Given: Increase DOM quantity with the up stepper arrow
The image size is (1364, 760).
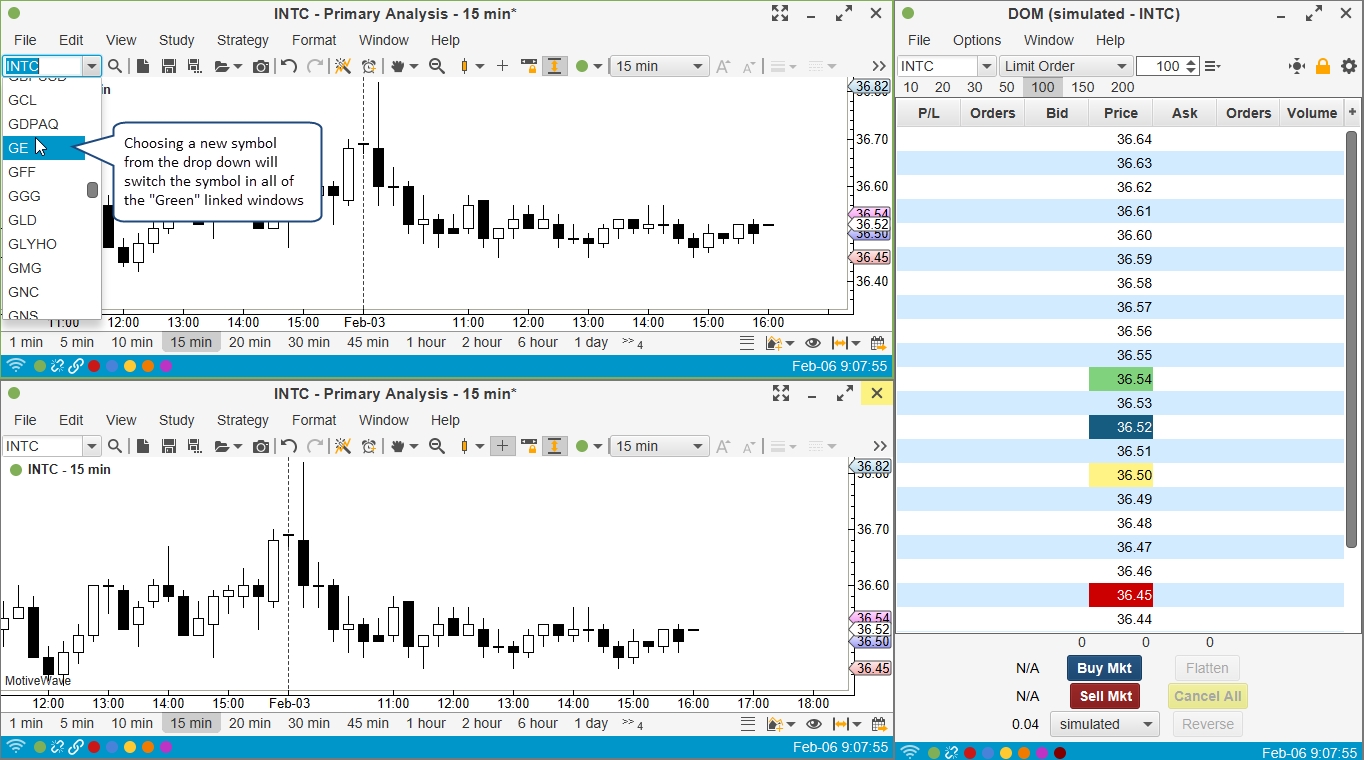Looking at the screenshot, I should [x=1191, y=62].
